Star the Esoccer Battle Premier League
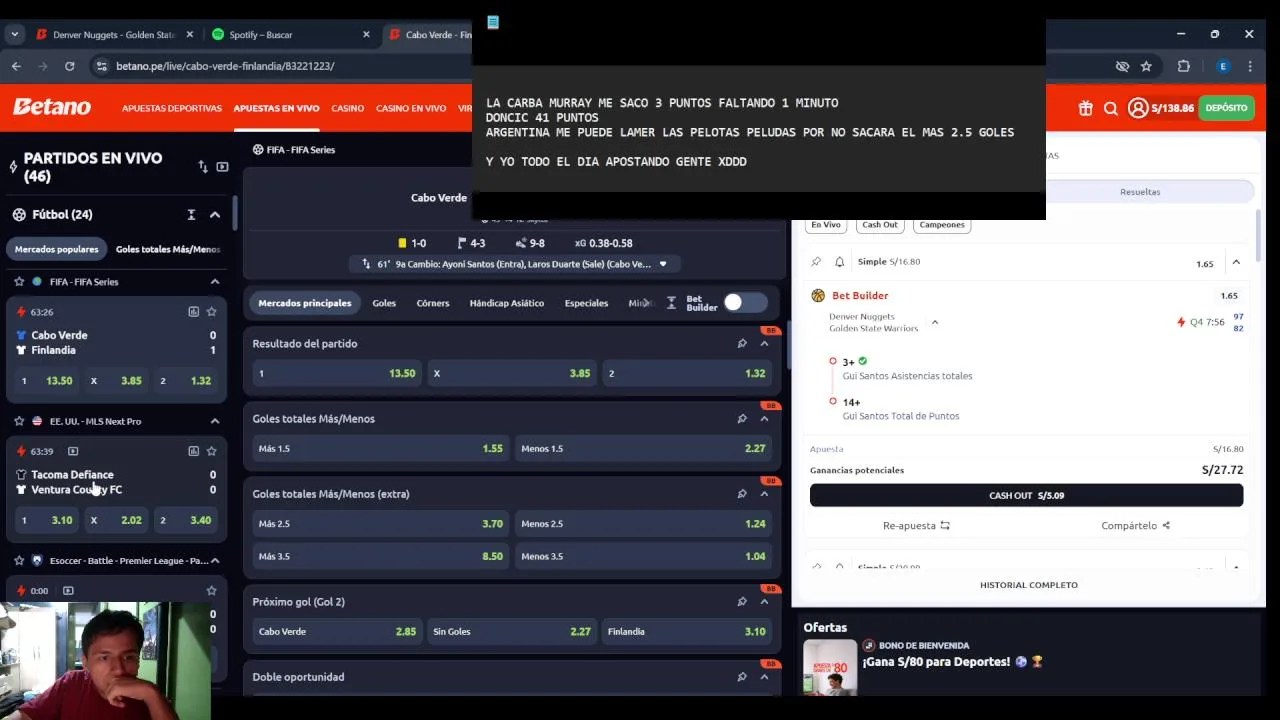1280x720 pixels. click(19, 561)
